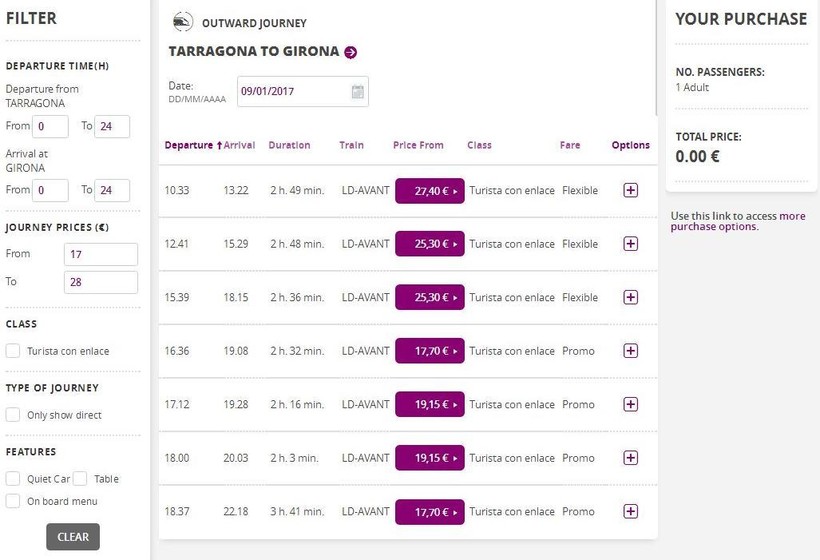Click the train icon next to Outward Journey
The width and height of the screenshot is (820, 560).
(x=183, y=22)
